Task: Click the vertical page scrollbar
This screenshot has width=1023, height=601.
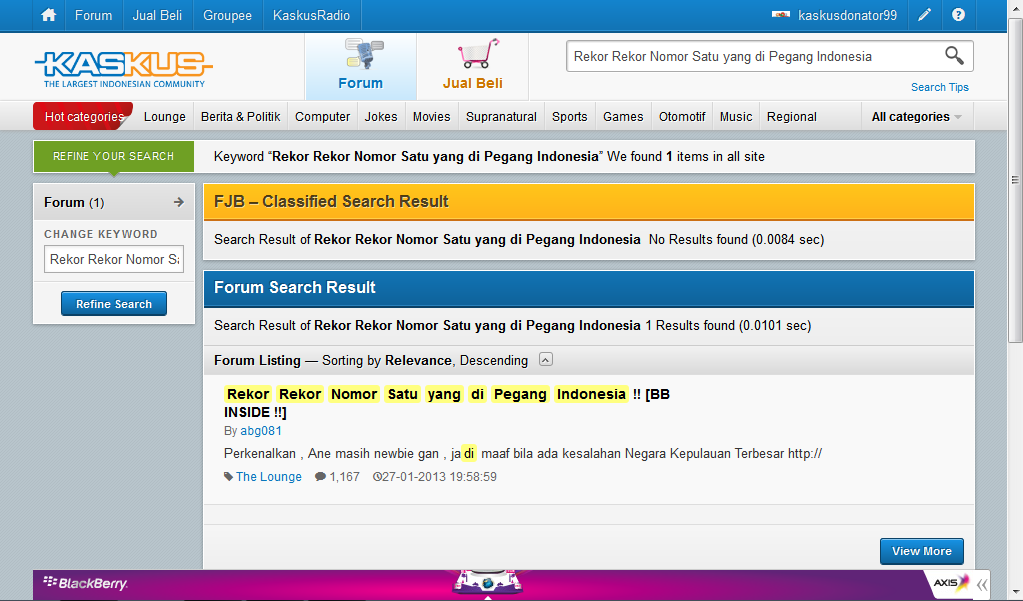Action: [1015, 200]
